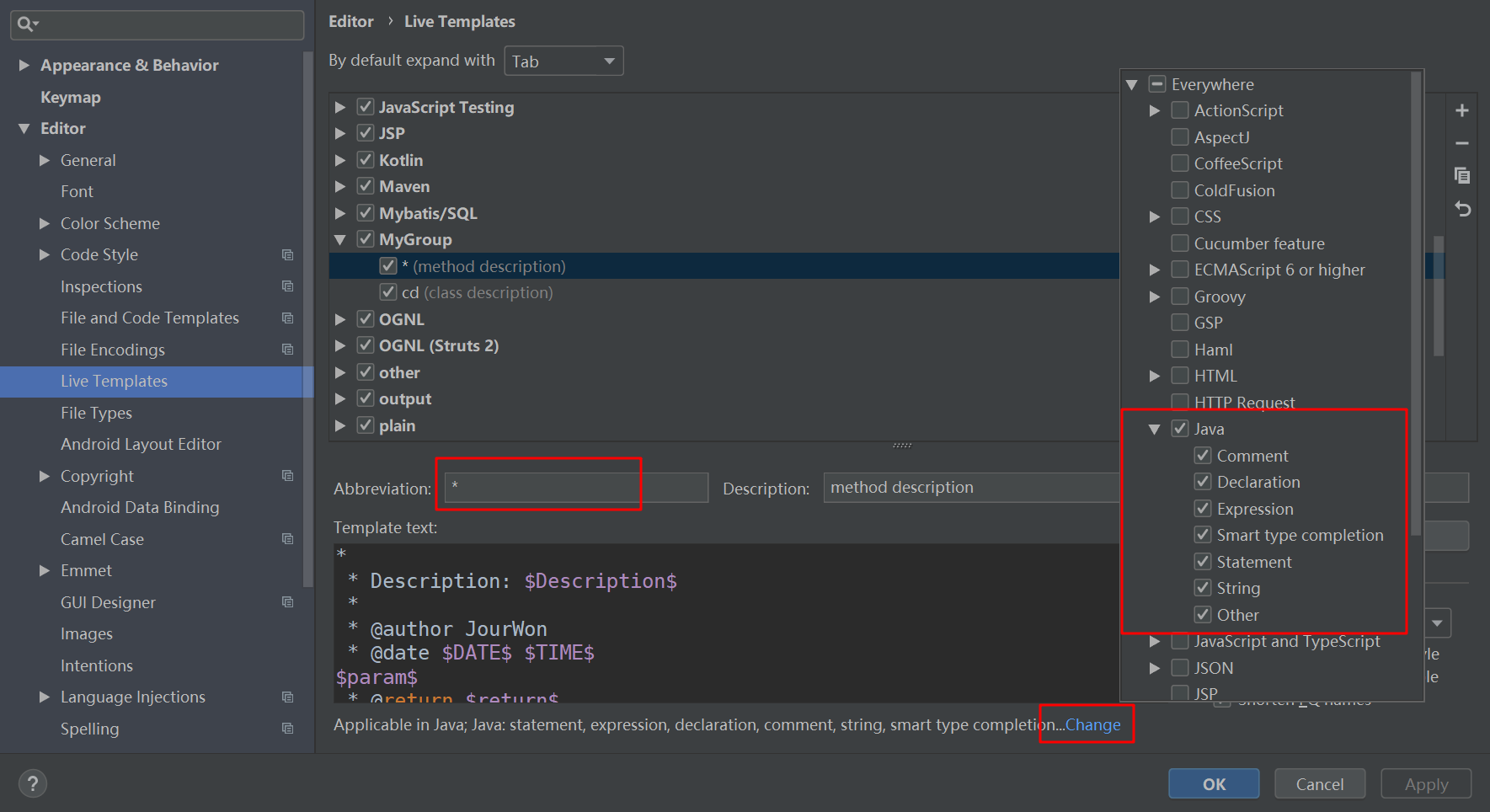
Task: Uncheck the Statement context under Java
Action: click(1203, 562)
